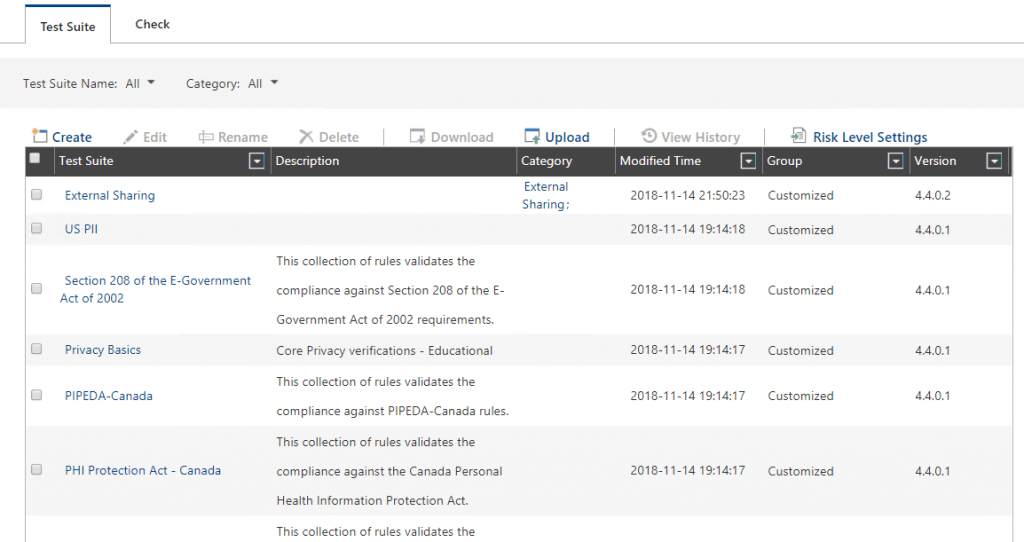Viewport: 1024px width, 542px height.
Task: Click the PIPEDA-Canada rules description text
Action: [392, 396]
